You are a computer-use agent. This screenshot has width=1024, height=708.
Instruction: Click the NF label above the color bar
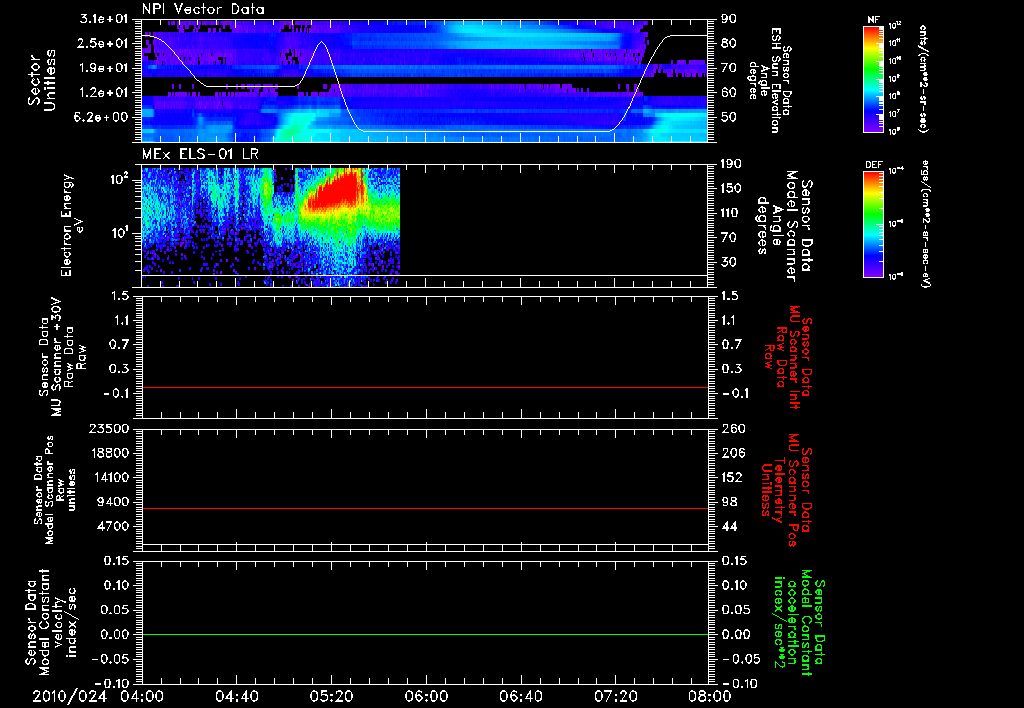coord(873,20)
